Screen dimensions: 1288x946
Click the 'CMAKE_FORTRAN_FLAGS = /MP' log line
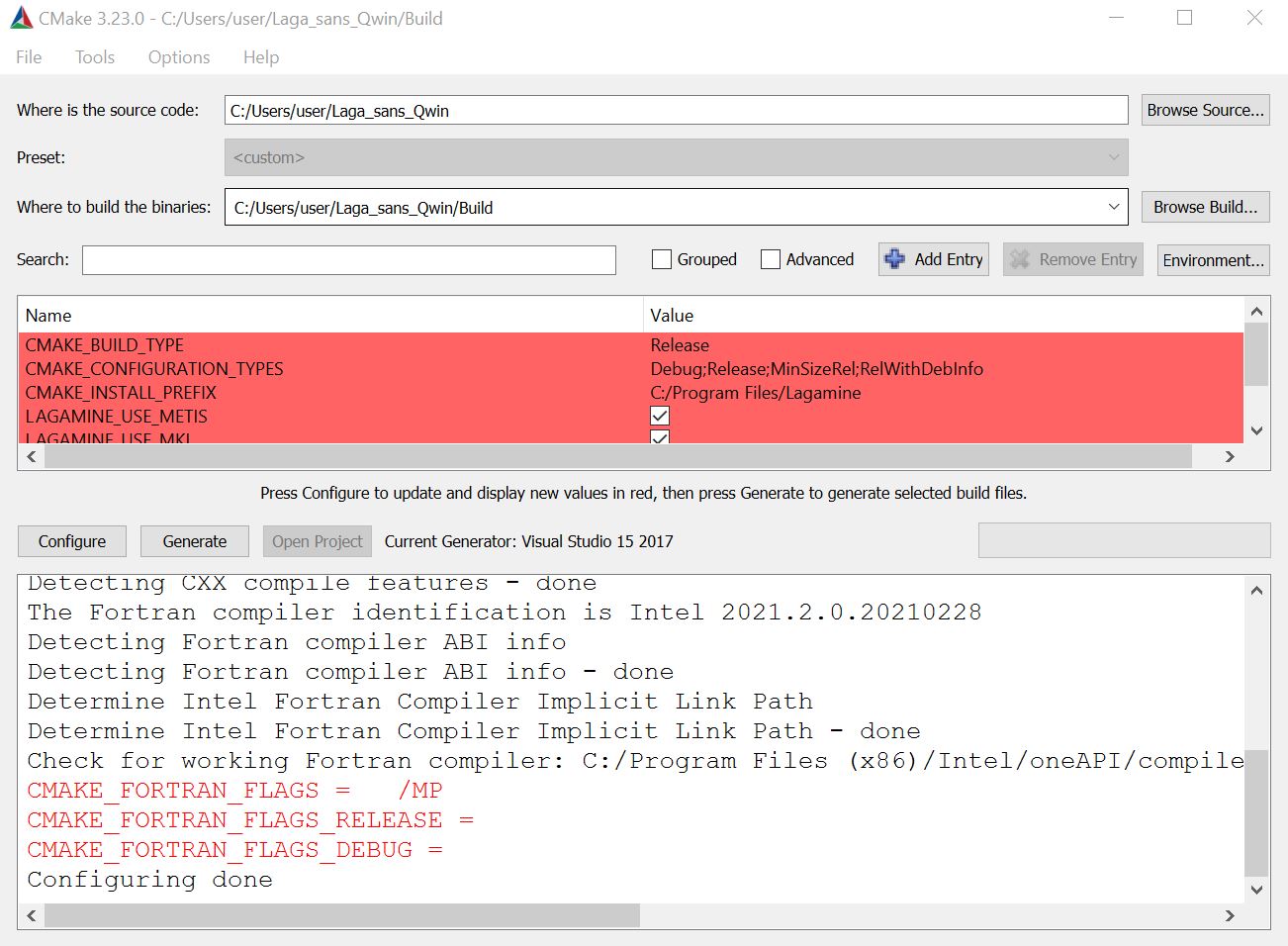(234, 790)
